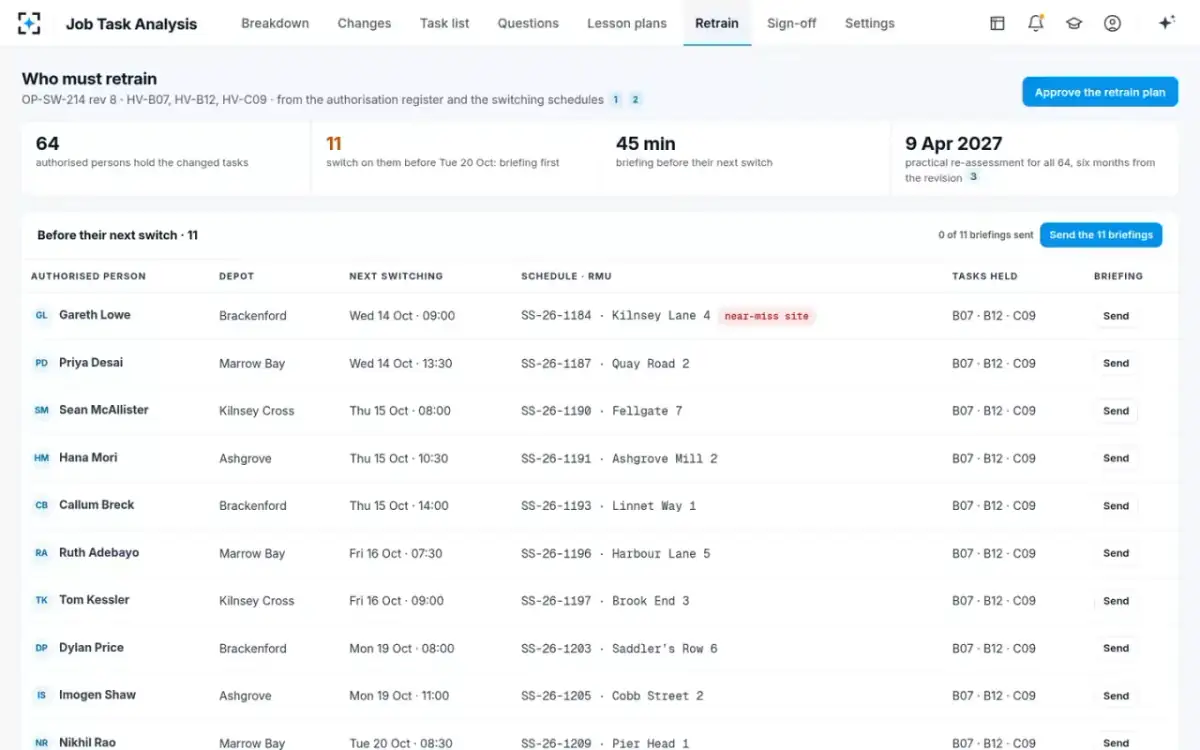Sort by Next Switching column header

pyautogui.click(x=396, y=276)
